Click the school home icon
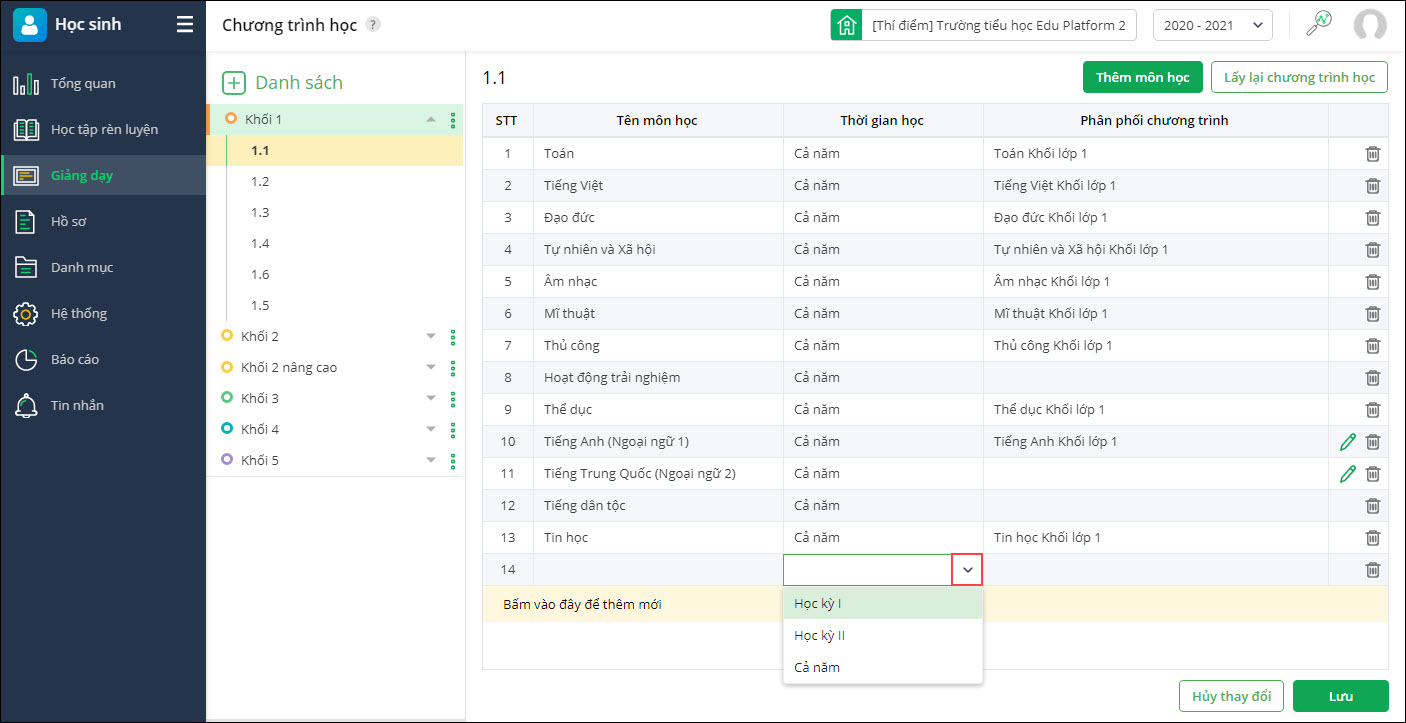Image resolution: width=1406 pixels, height=723 pixels. 846,25
